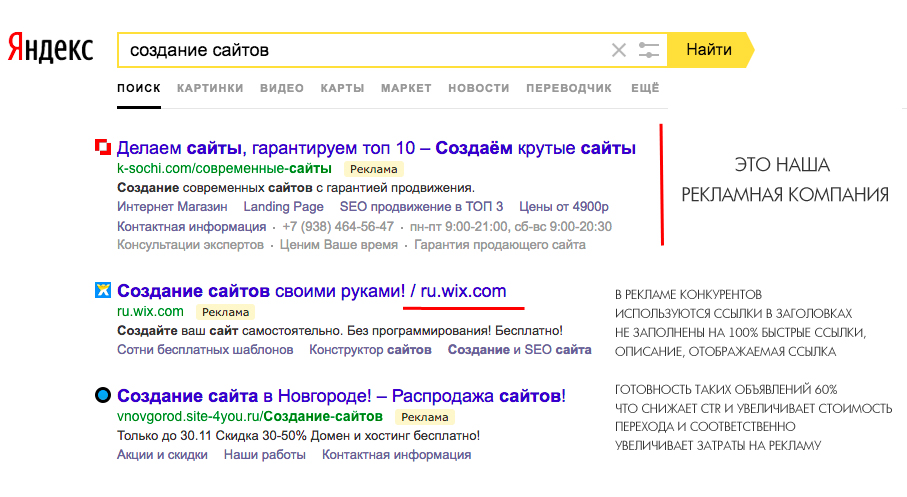This screenshot has width=907, height=497.
Task: Switch to the Переводчик tab
Action: pos(569,88)
